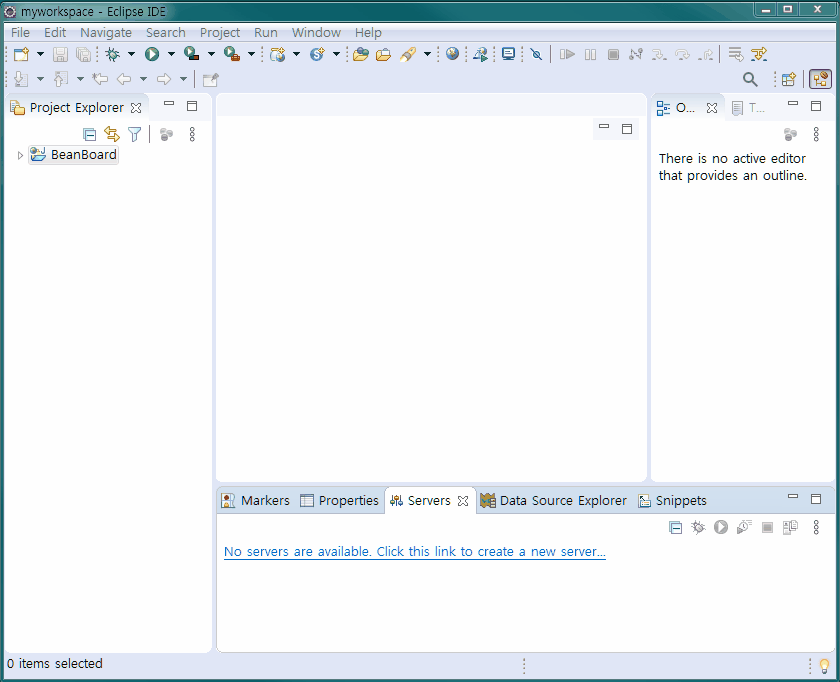Expand the BeanBoard project tree
Viewport: 840px width, 682px height.
click(20, 155)
